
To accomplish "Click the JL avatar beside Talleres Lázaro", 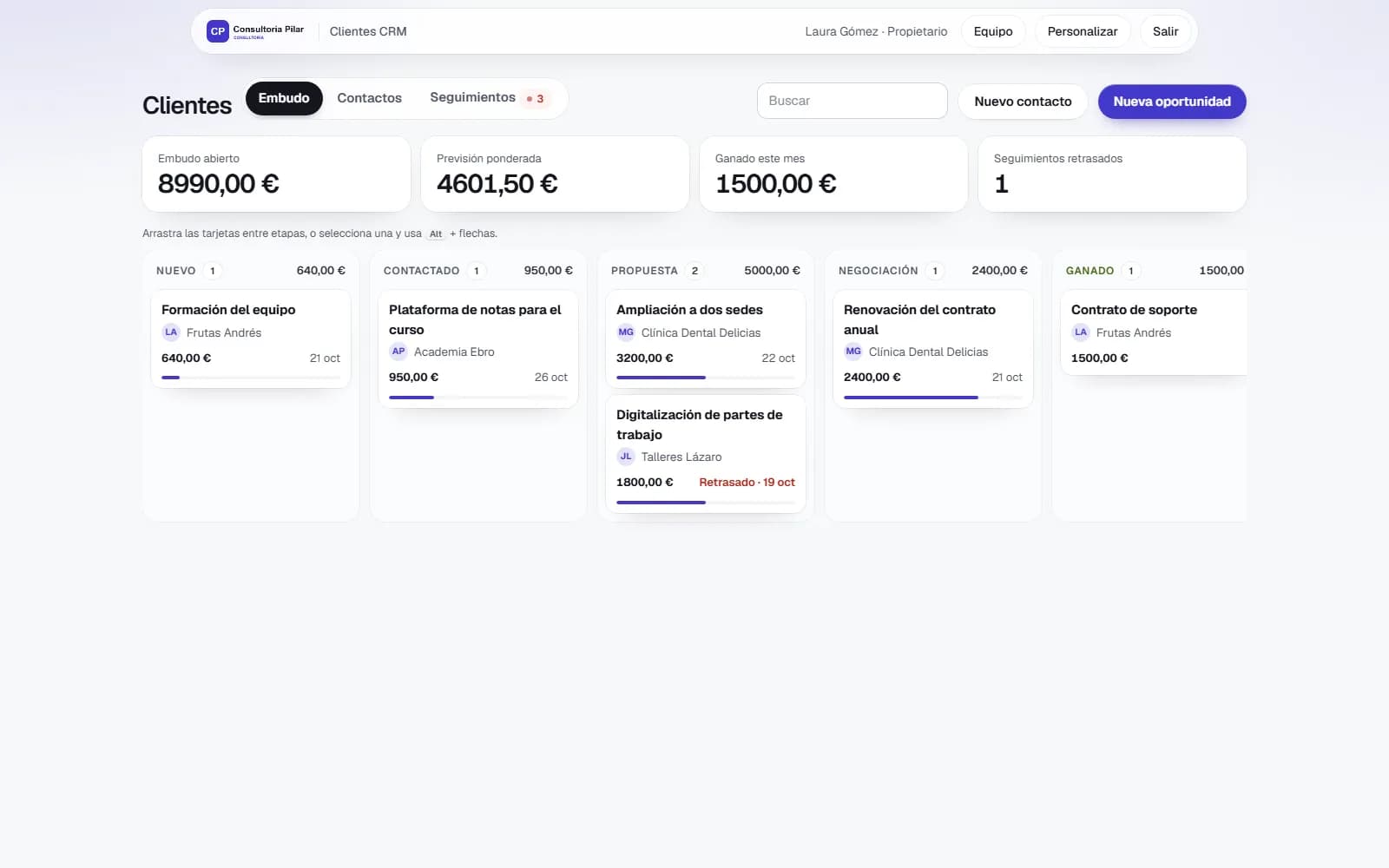I will pyautogui.click(x=626, y=457).
